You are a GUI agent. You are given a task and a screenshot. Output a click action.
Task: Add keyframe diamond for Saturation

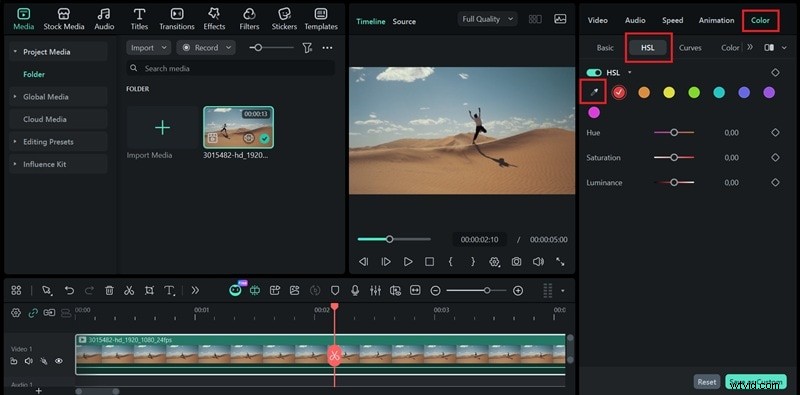[775, 157]
